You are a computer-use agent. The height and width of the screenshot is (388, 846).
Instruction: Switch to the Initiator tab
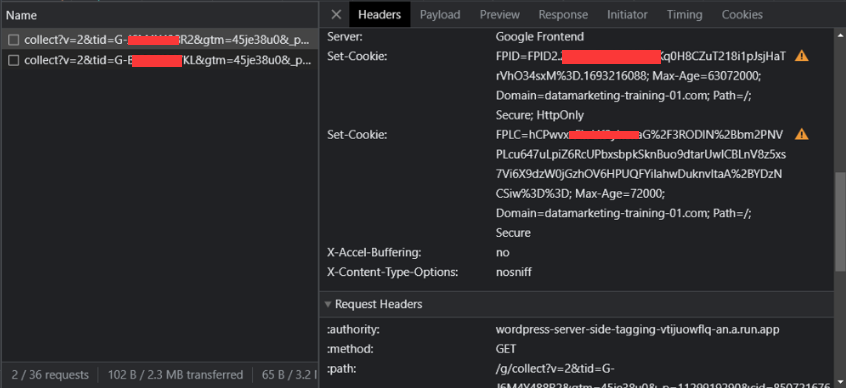point(627,15)
